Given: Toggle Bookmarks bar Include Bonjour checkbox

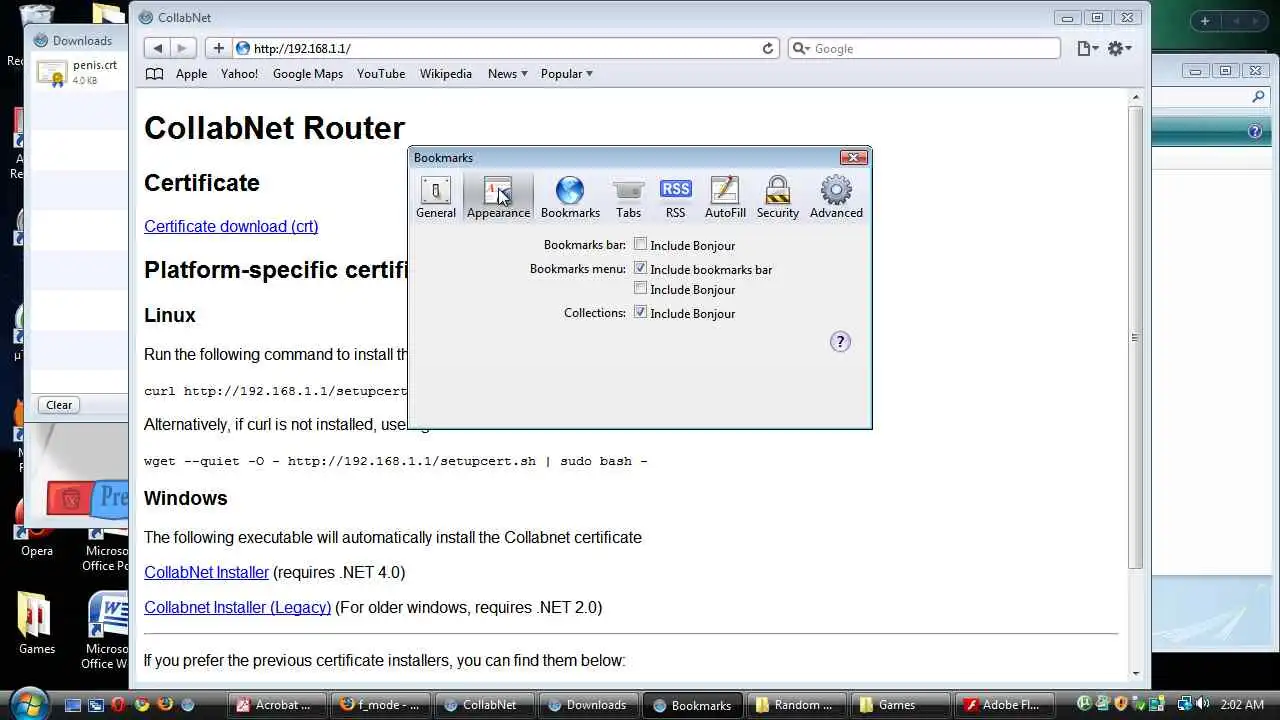Looking at the screenshot, I should point(641,245).
